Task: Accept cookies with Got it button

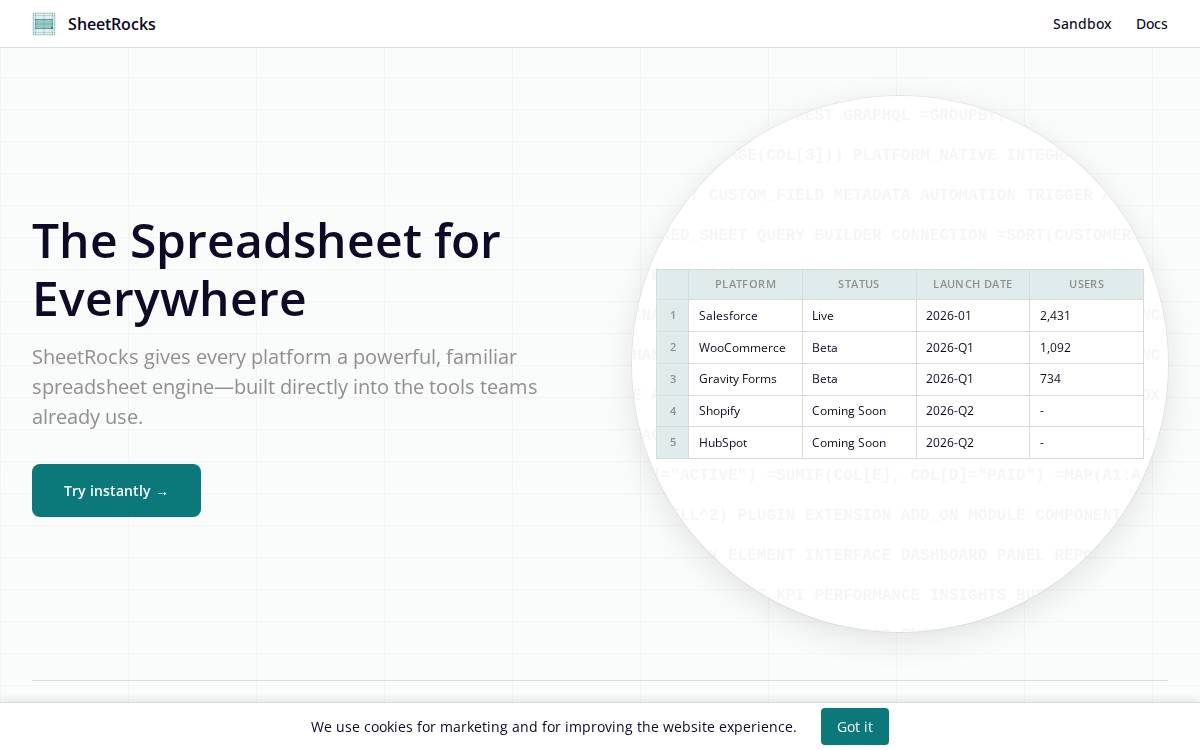Action: (855, 727)
